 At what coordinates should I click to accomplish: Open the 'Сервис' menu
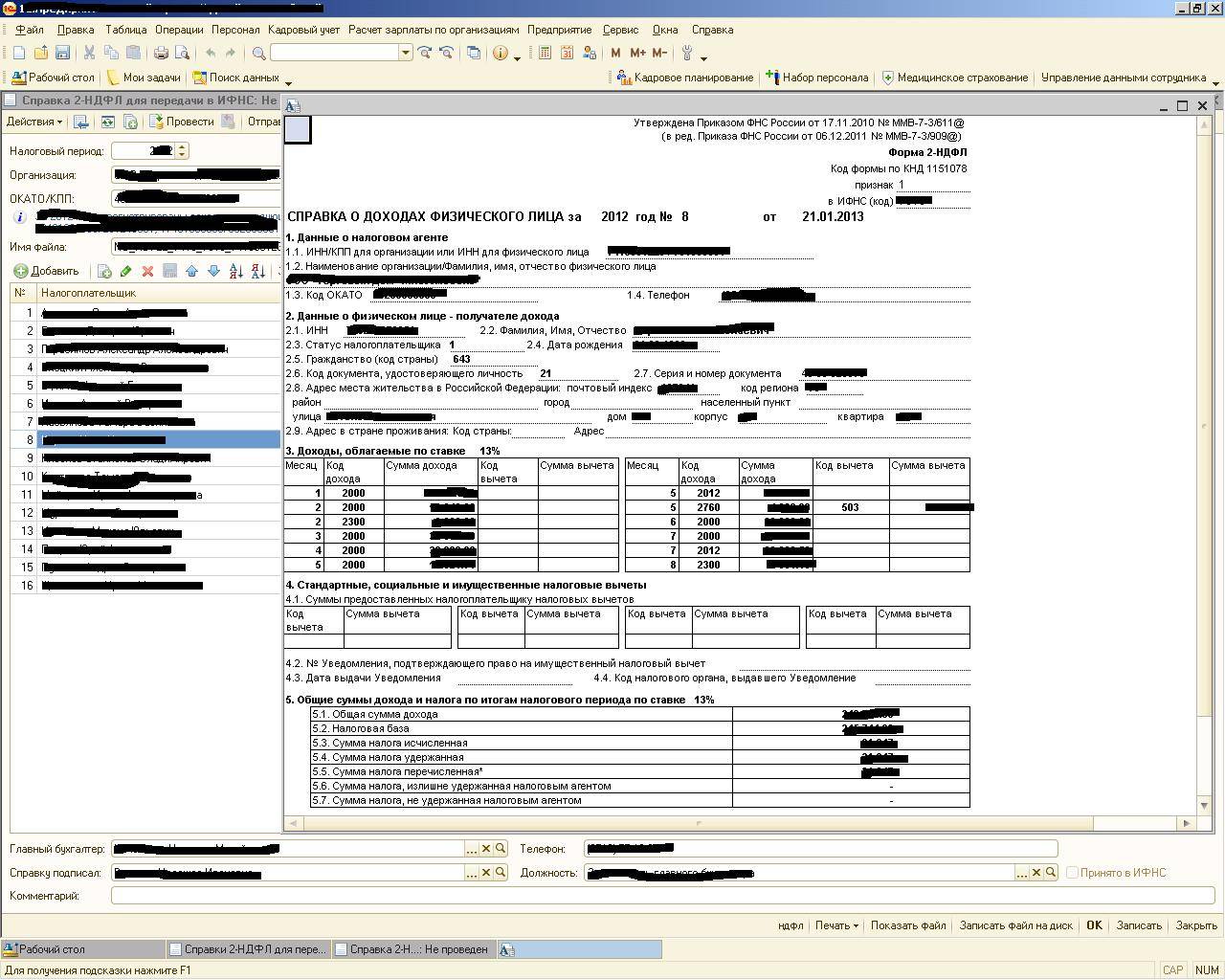(620, 30)
